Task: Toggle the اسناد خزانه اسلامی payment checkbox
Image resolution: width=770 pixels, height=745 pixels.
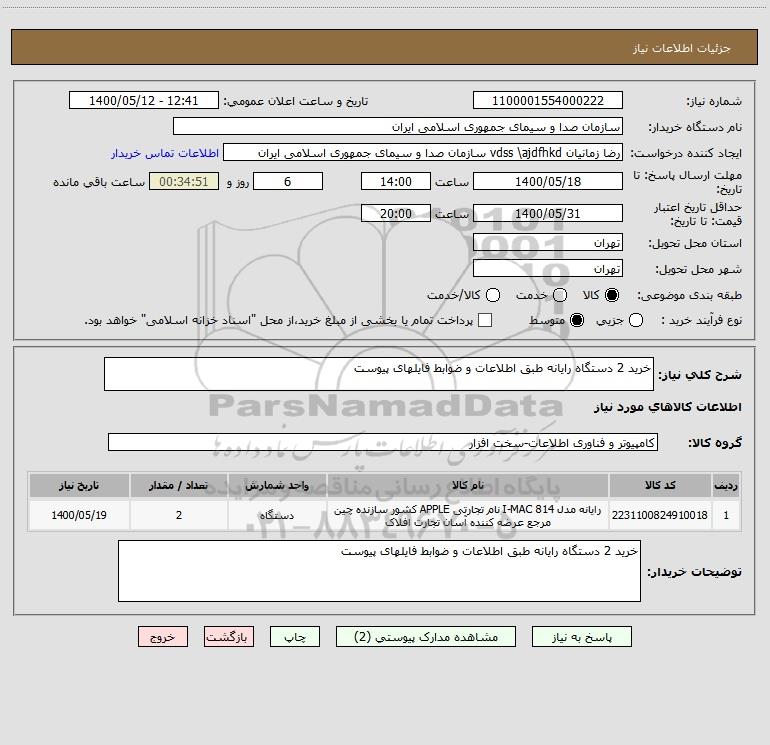Action: click(x=485, y=320)
